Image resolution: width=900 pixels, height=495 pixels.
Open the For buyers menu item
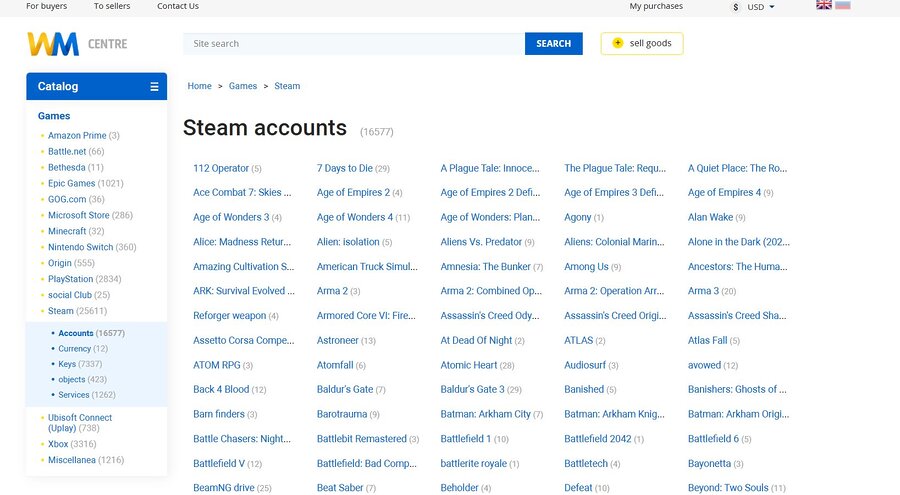47,6
